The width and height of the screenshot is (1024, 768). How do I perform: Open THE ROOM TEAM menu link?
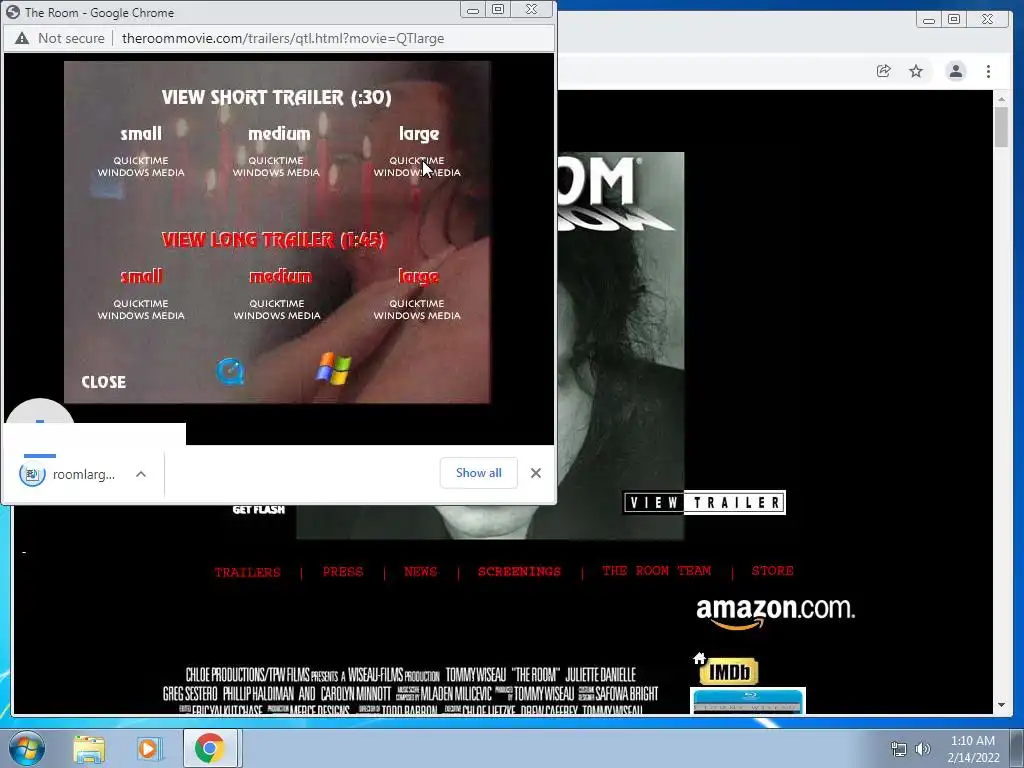pos(656,571)
